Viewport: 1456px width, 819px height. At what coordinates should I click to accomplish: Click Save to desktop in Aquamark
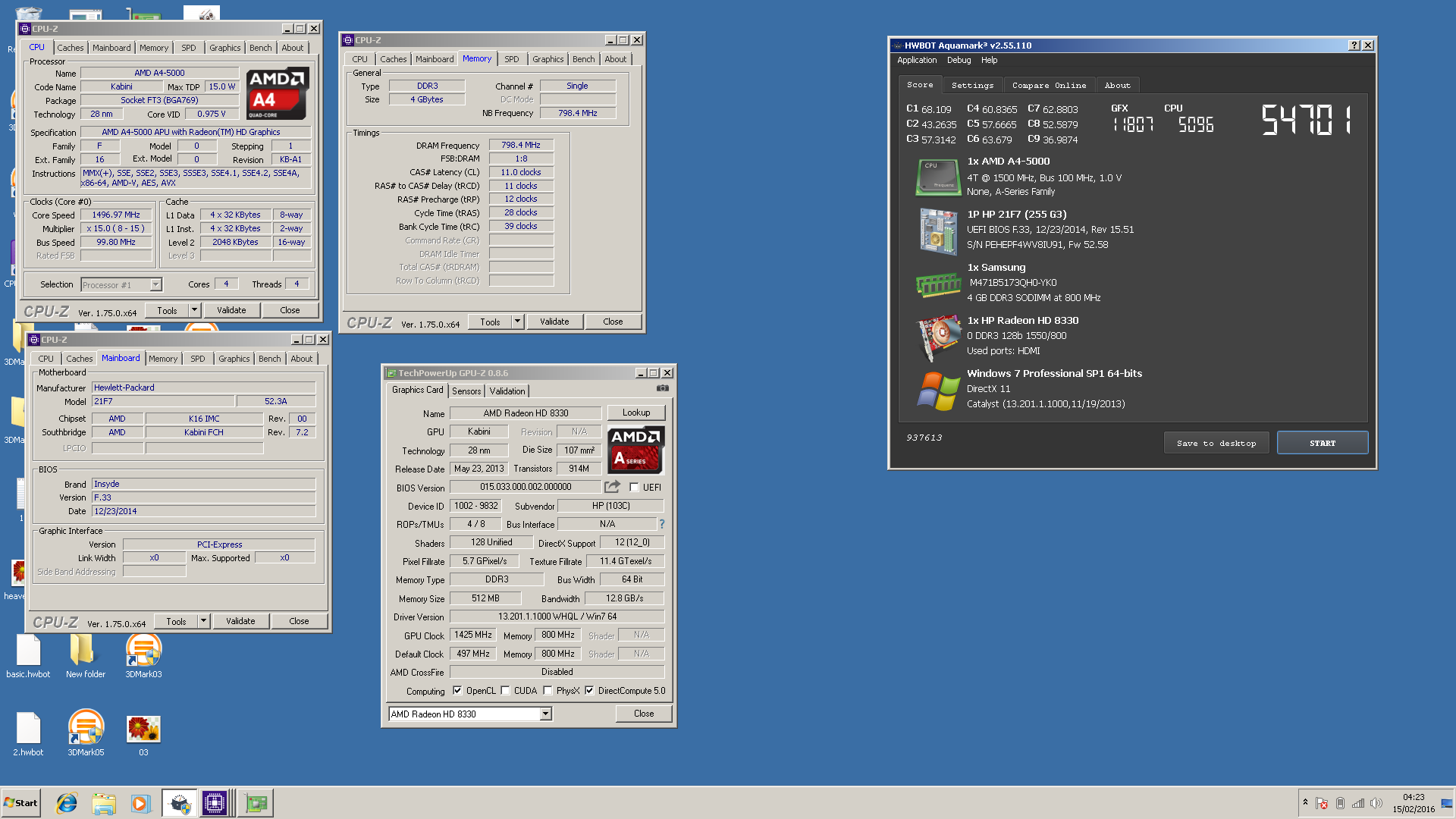(x=1216, y=443)
